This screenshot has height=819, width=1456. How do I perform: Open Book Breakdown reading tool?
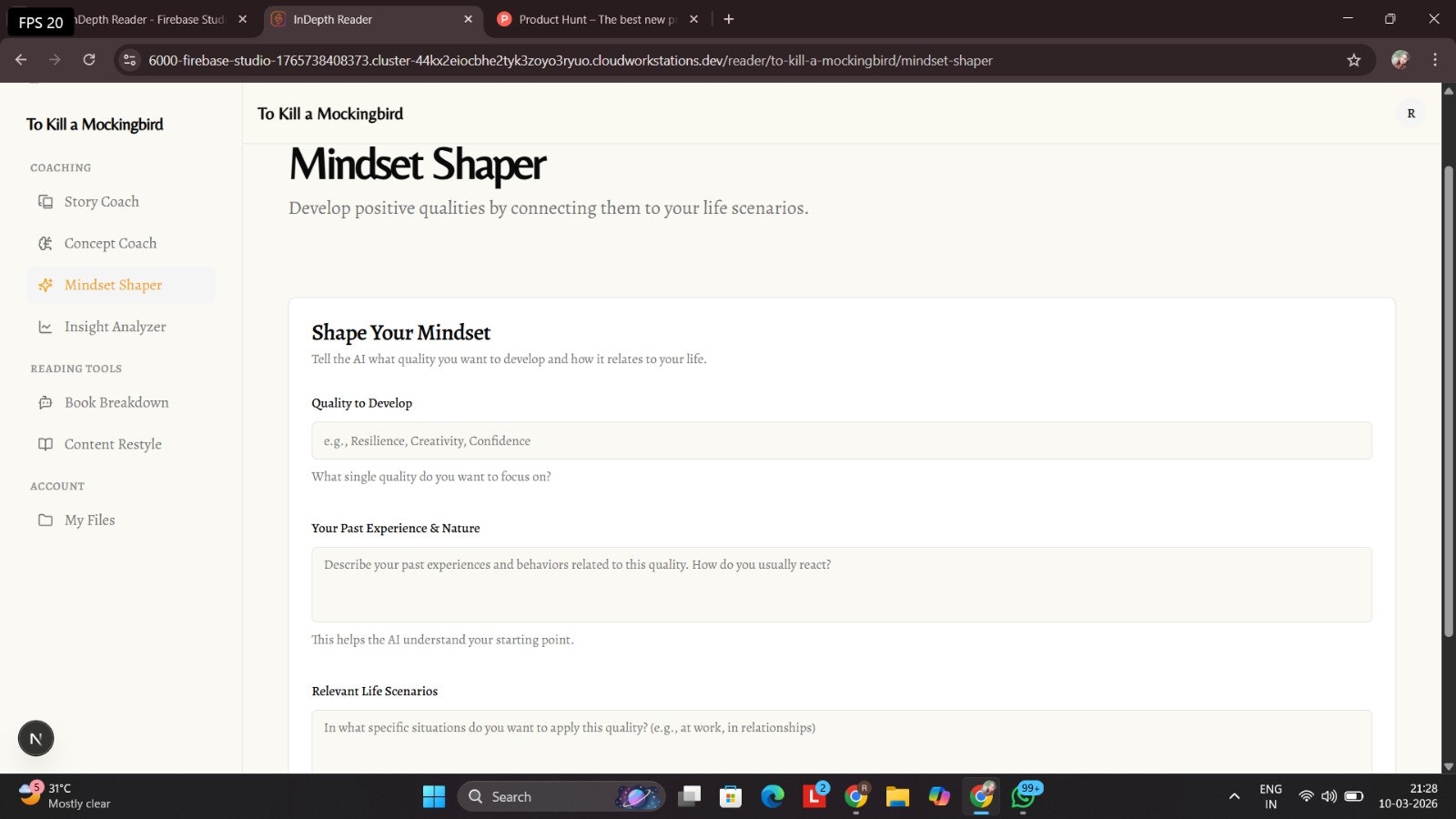pyautogui.click(x=116, y=401)
